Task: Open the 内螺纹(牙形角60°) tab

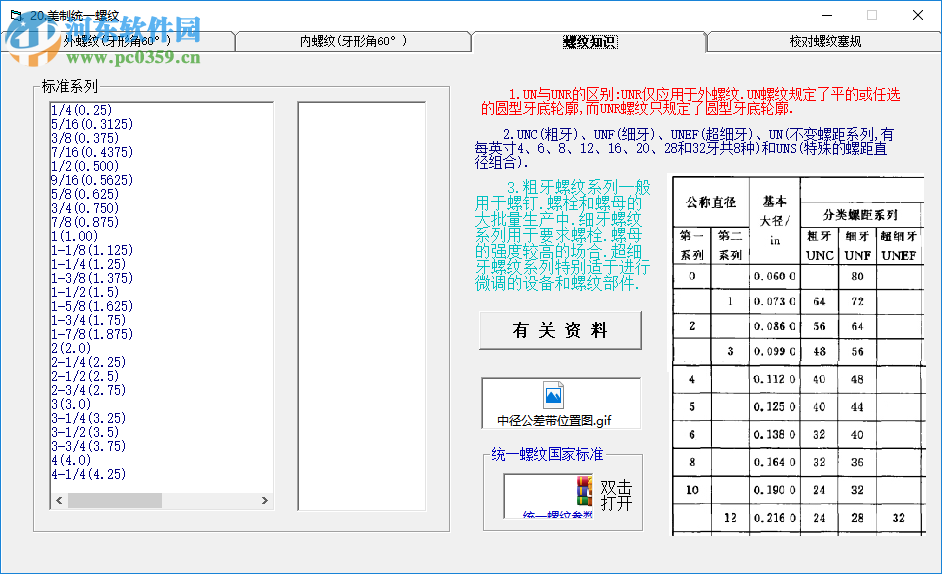Action: (353, 41)
